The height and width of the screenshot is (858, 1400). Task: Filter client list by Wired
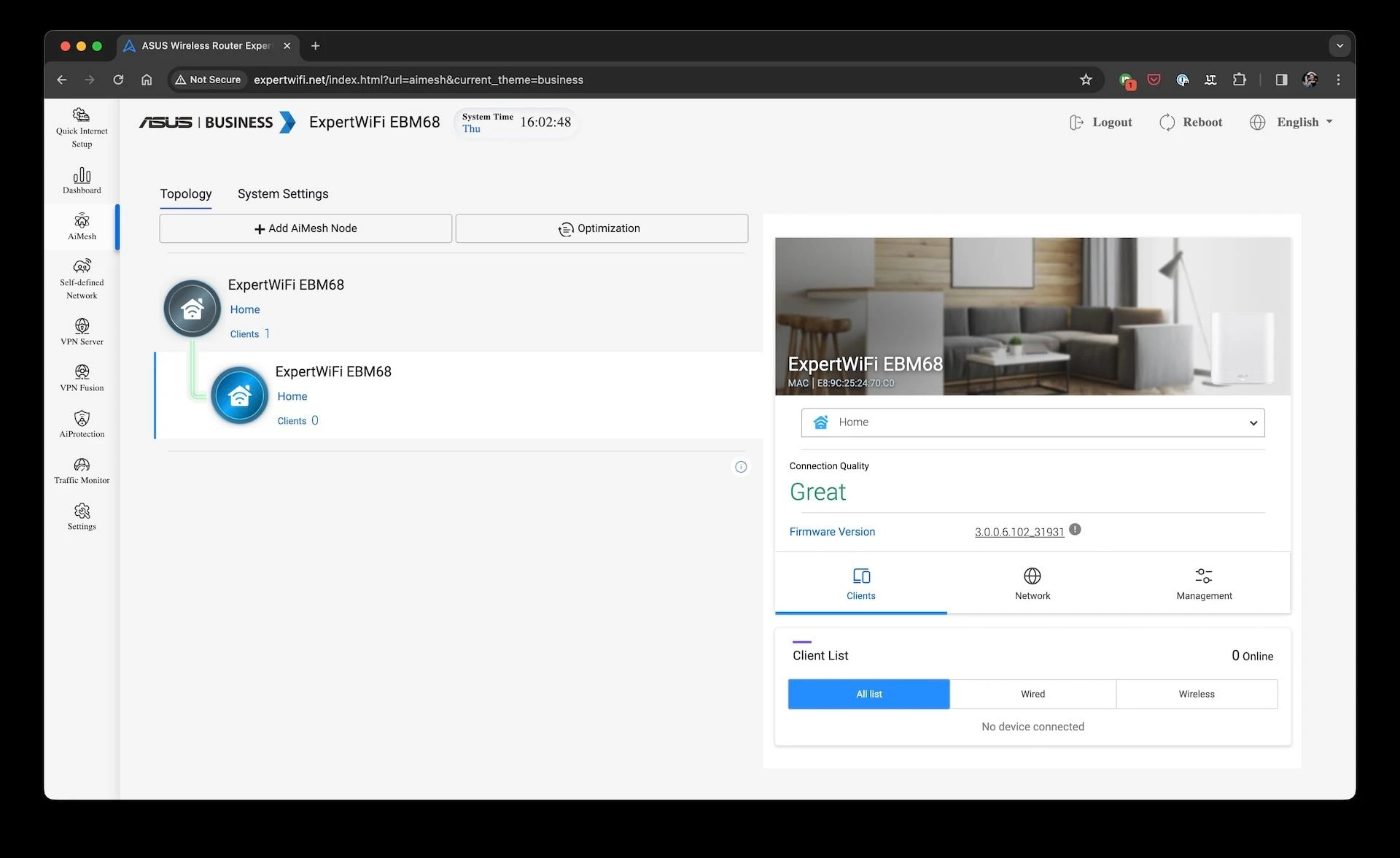pos(1032,694)
